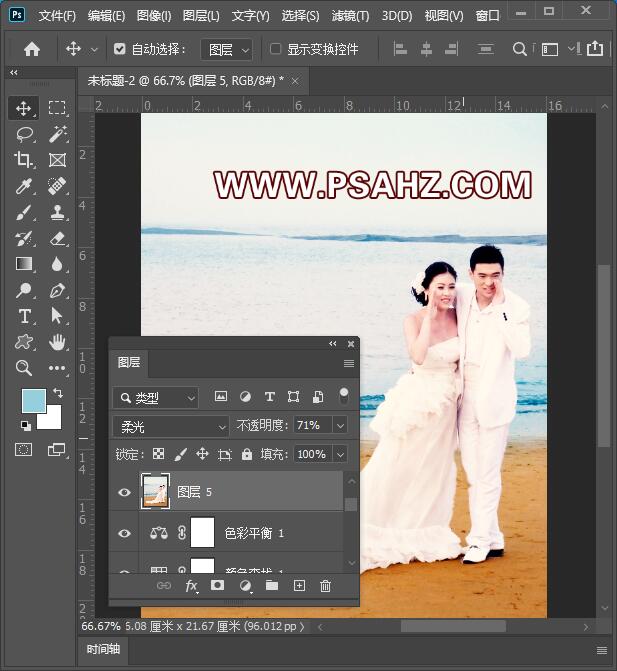This screenshot has width=617, height=671.
Task: Open the File menu
Action: point(57,16)
